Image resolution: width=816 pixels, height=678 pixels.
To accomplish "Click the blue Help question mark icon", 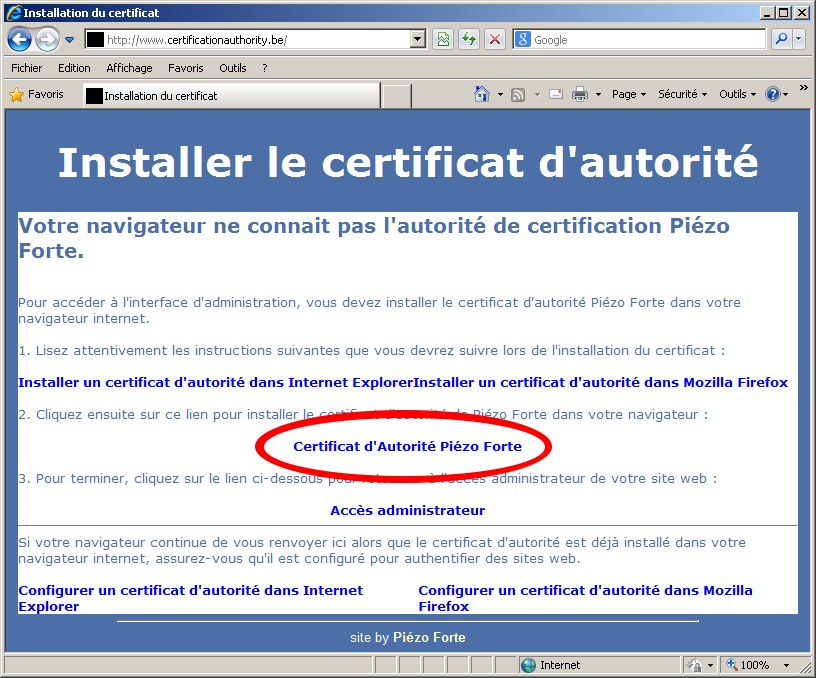I will coord(773,94).
